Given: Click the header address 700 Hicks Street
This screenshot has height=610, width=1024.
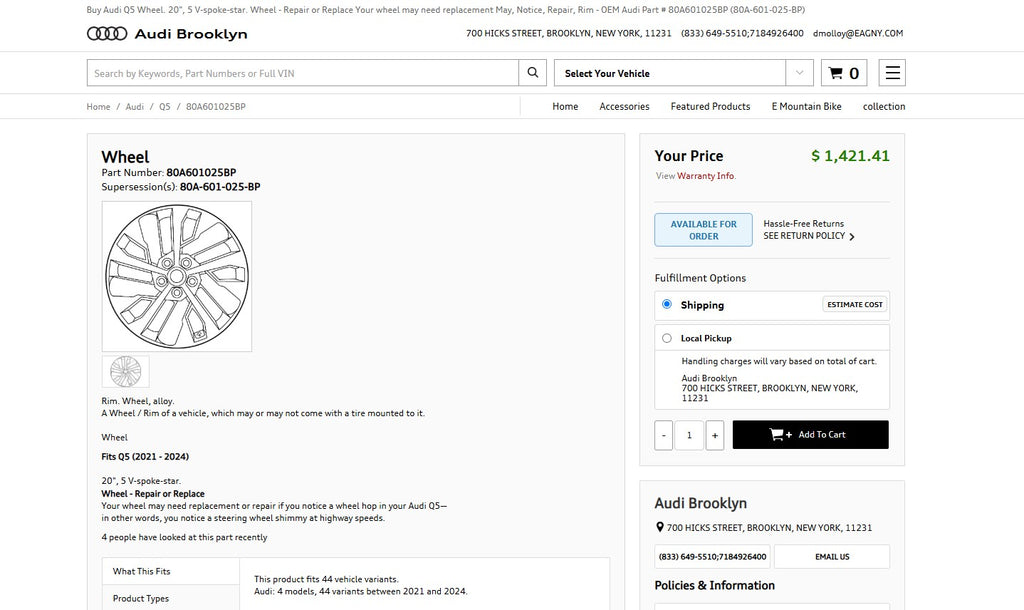Looking at the screenshot, I should click(x=569, y=33).
